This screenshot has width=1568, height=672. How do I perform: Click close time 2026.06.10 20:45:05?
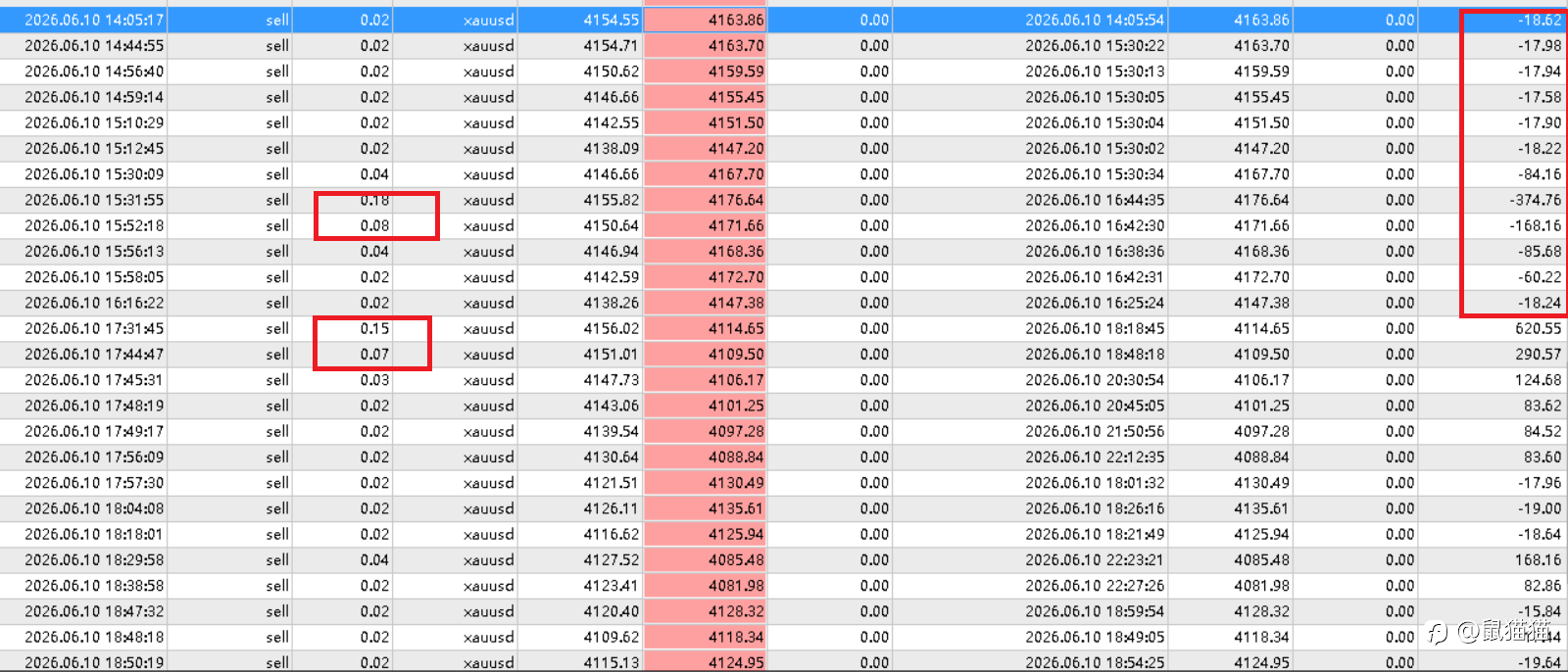coord(1095,406)
